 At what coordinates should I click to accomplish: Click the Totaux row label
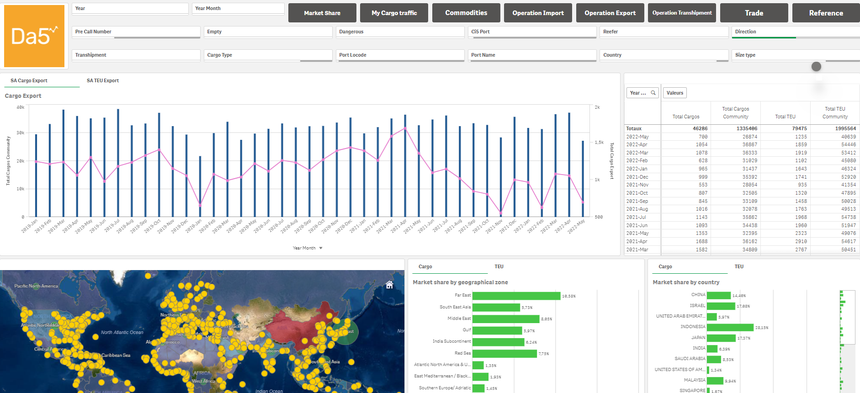[x=633, y=128]
